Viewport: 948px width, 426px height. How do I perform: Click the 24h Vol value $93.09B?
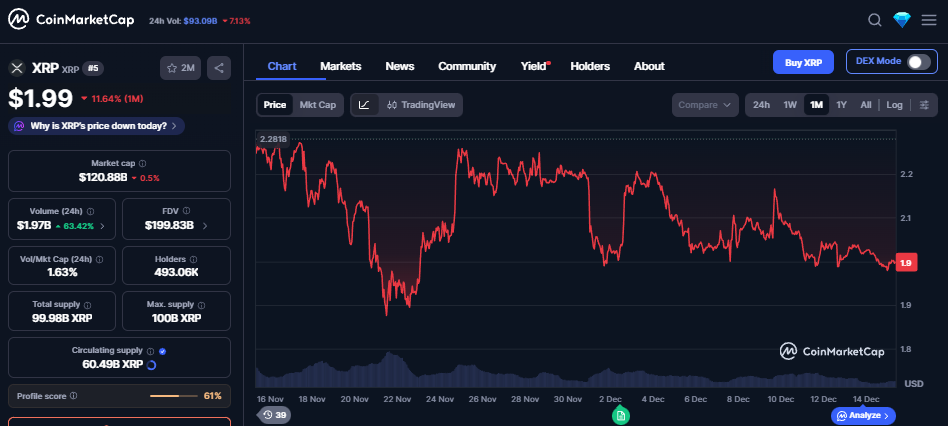pos(200,21)
